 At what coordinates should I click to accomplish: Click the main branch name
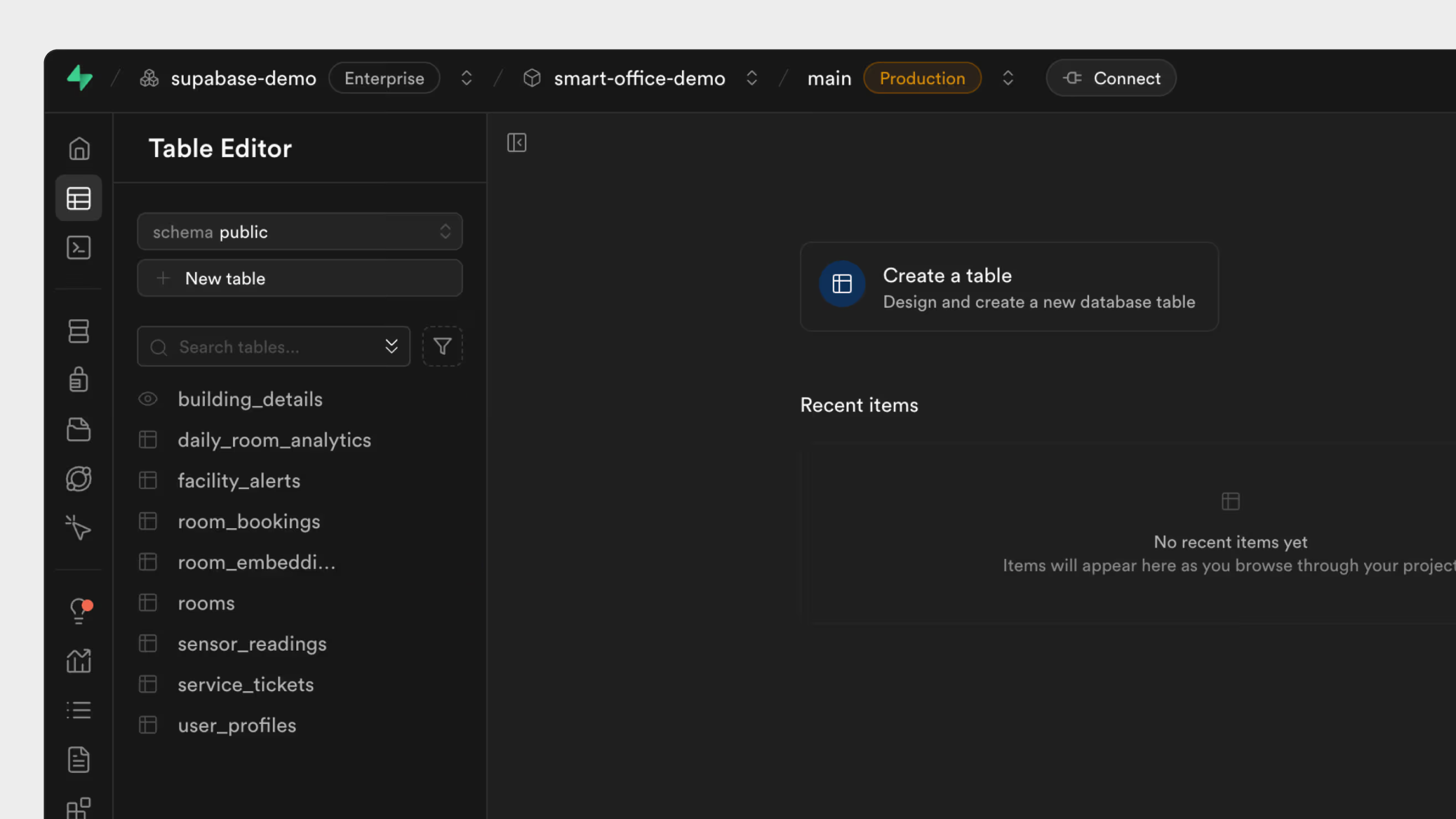829,78
